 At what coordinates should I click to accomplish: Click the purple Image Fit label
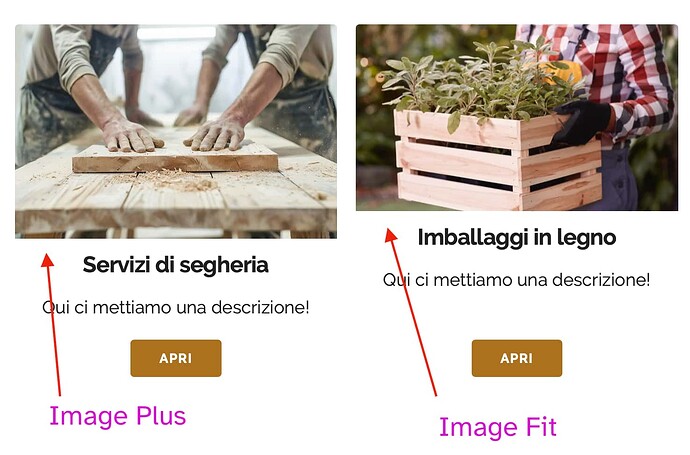498,427
